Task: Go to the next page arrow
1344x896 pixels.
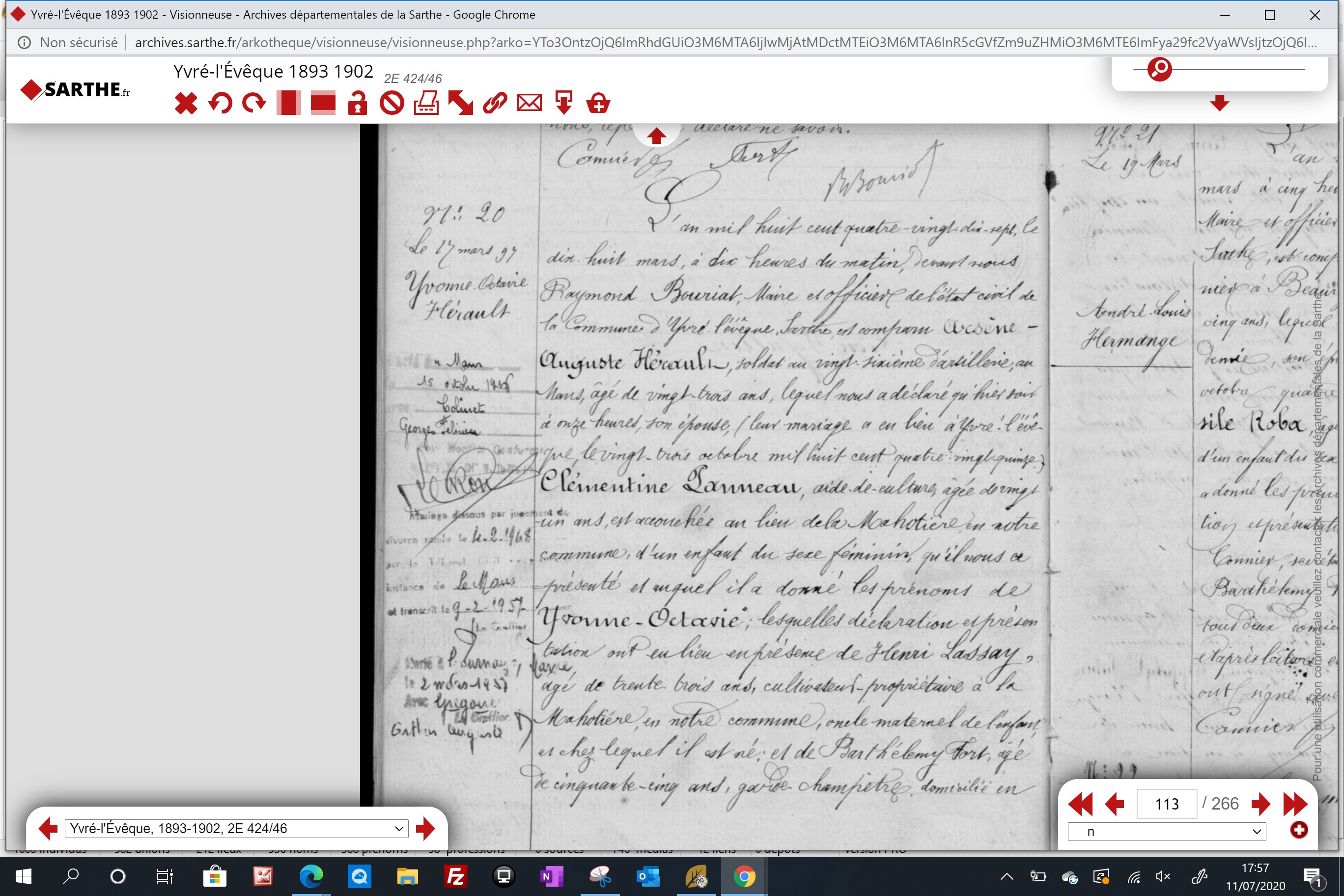Action: [x=1260, y=804]
